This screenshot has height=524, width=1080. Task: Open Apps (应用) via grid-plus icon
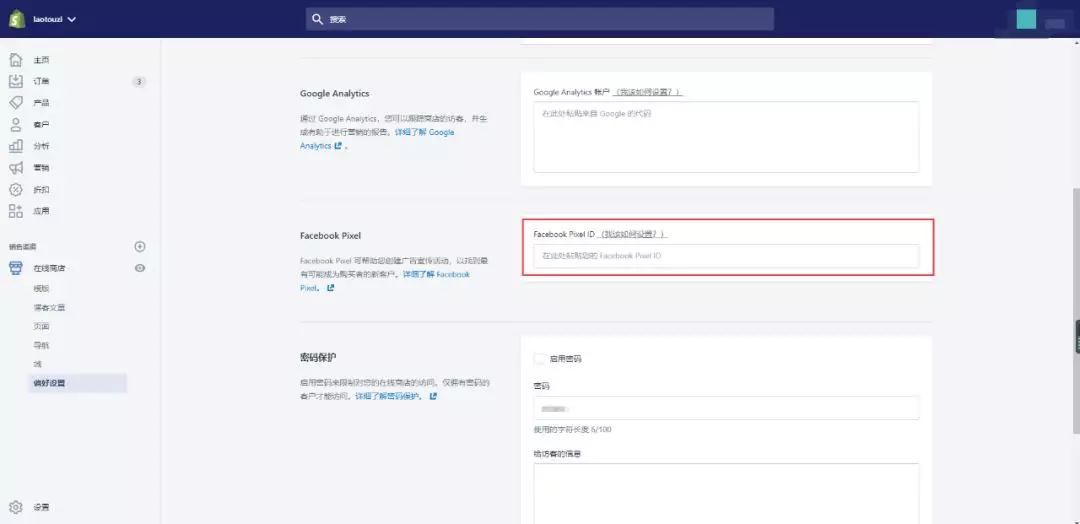click(16, 211)
